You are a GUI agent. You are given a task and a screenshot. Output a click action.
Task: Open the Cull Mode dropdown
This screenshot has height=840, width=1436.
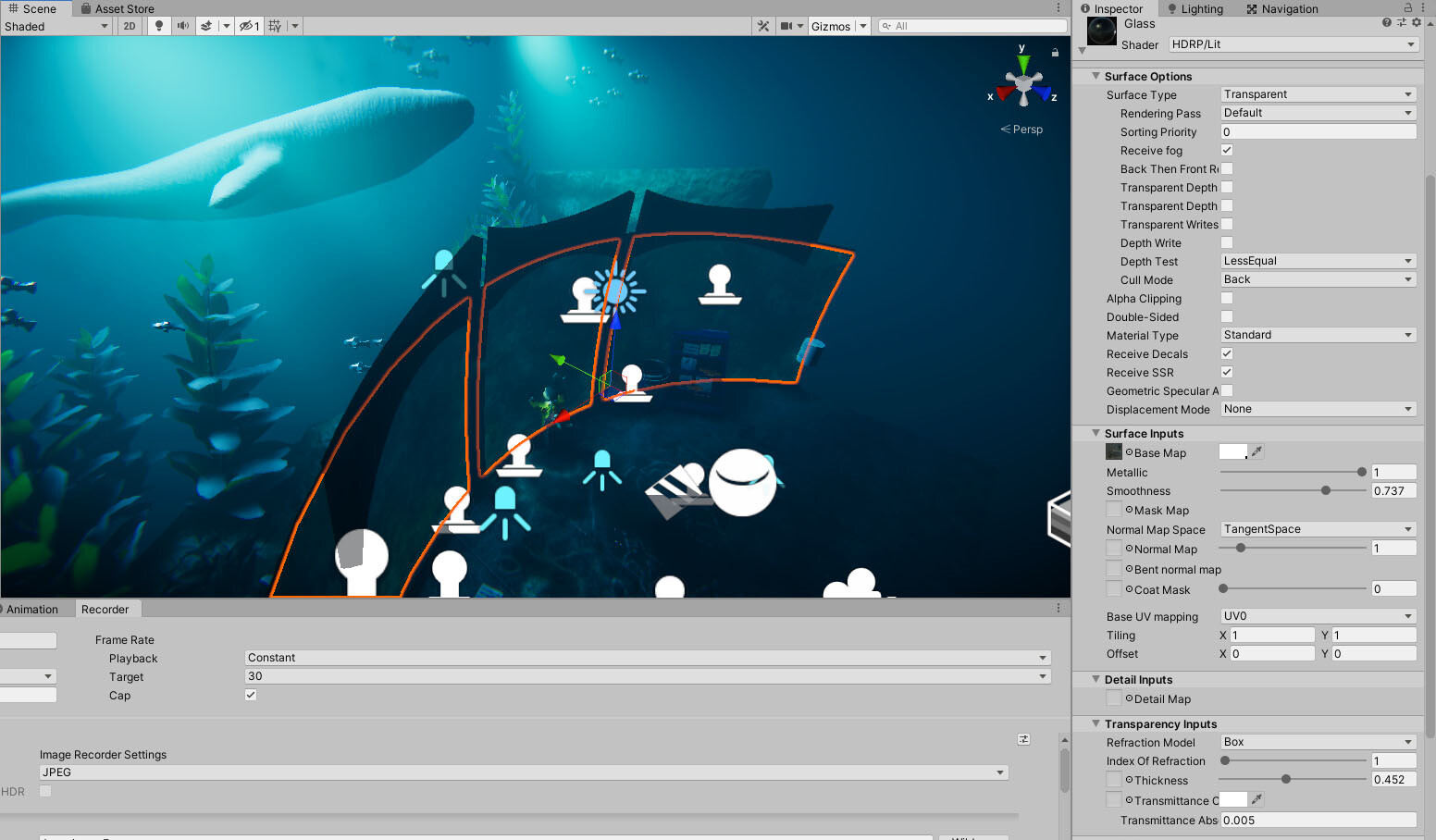(x=1317, y=278)
